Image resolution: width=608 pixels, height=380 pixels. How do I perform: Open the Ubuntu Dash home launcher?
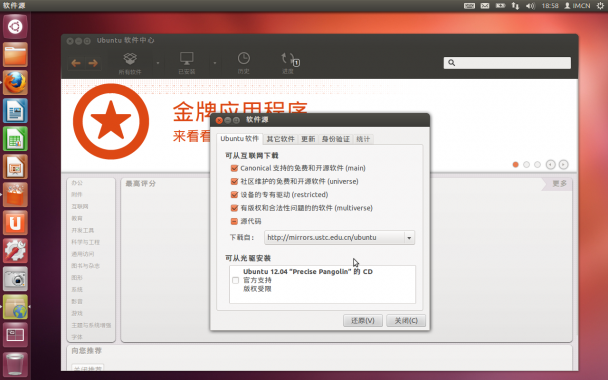15,27
